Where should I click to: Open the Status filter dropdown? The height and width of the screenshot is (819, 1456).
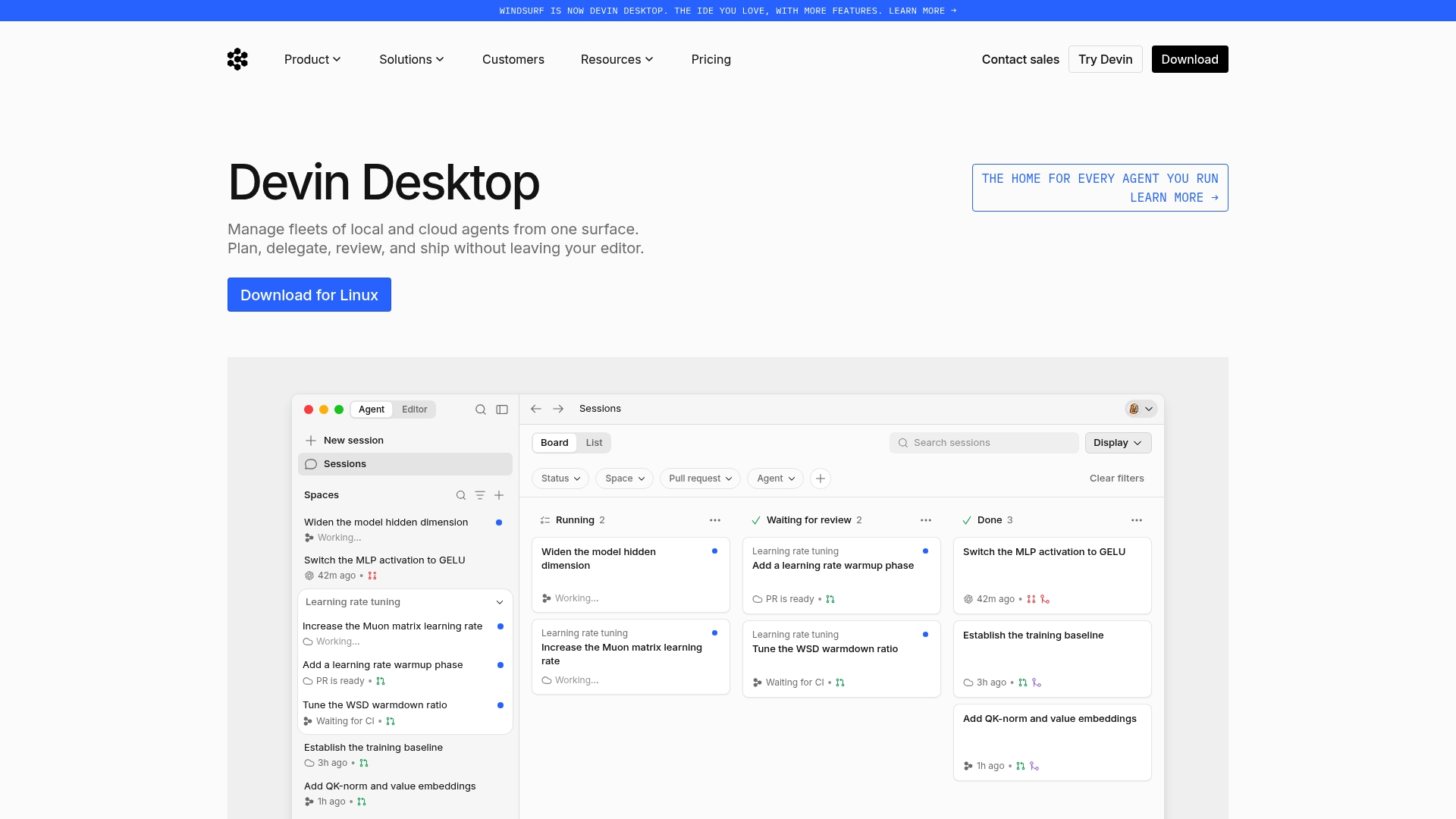coord(560,479)
